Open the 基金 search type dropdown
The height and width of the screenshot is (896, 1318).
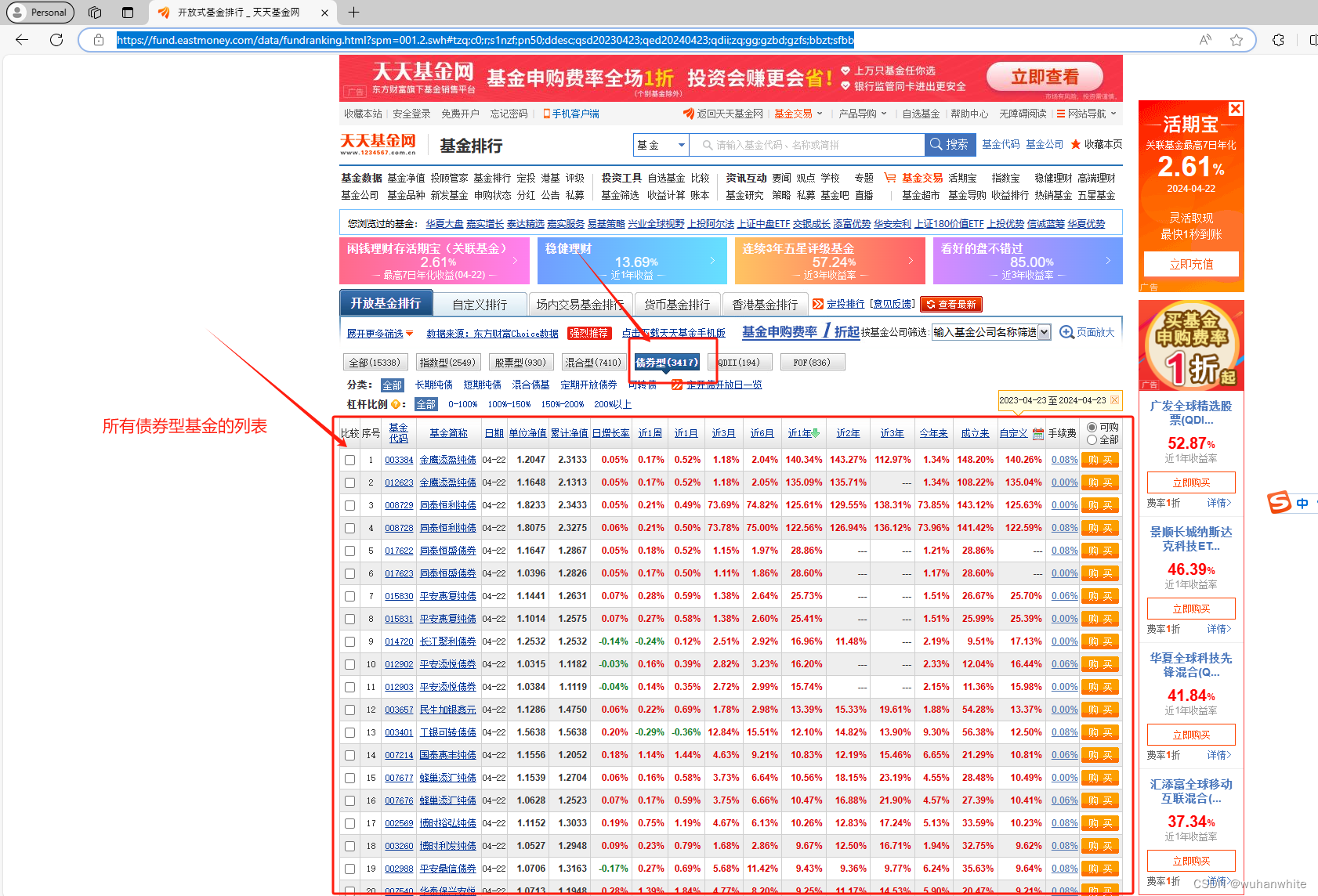pos(661,145)
